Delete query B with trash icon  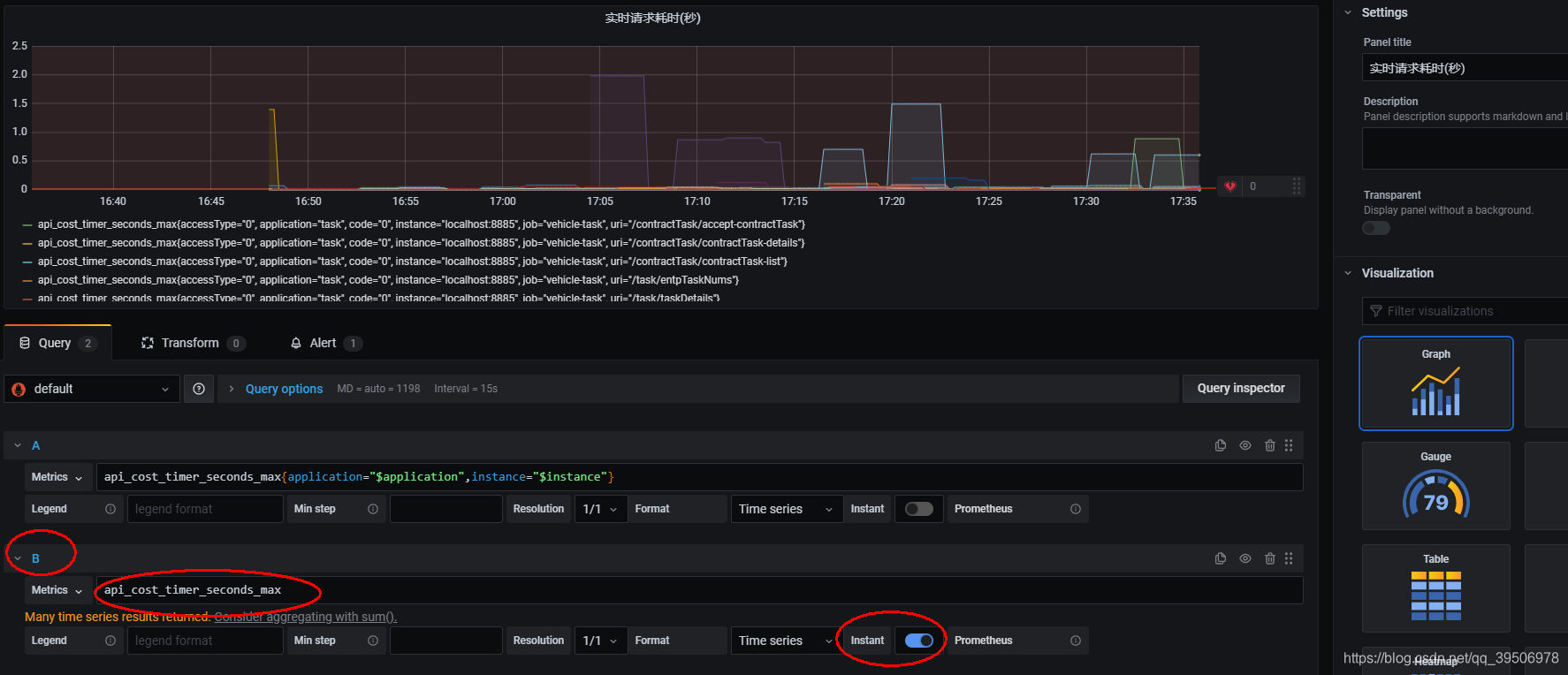pyautogui.click(x=1270, y=558)
